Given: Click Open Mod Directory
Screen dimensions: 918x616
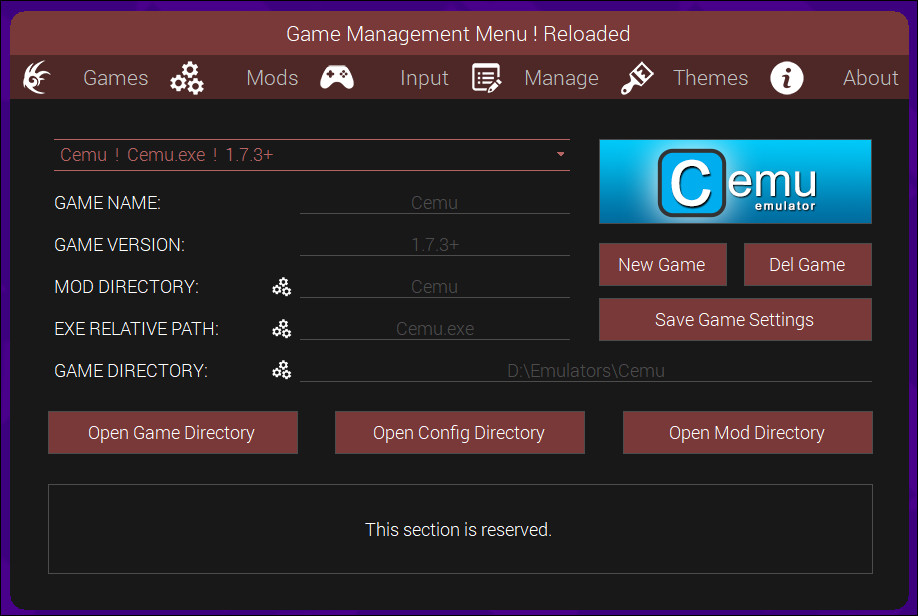Looking at the screenshot, I should 748,433.
